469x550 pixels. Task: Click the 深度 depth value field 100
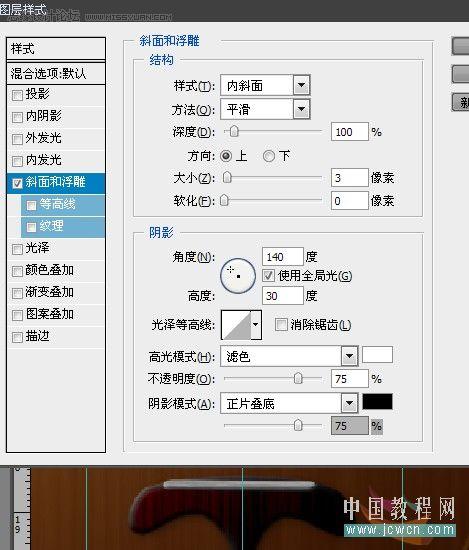[350, 132]
